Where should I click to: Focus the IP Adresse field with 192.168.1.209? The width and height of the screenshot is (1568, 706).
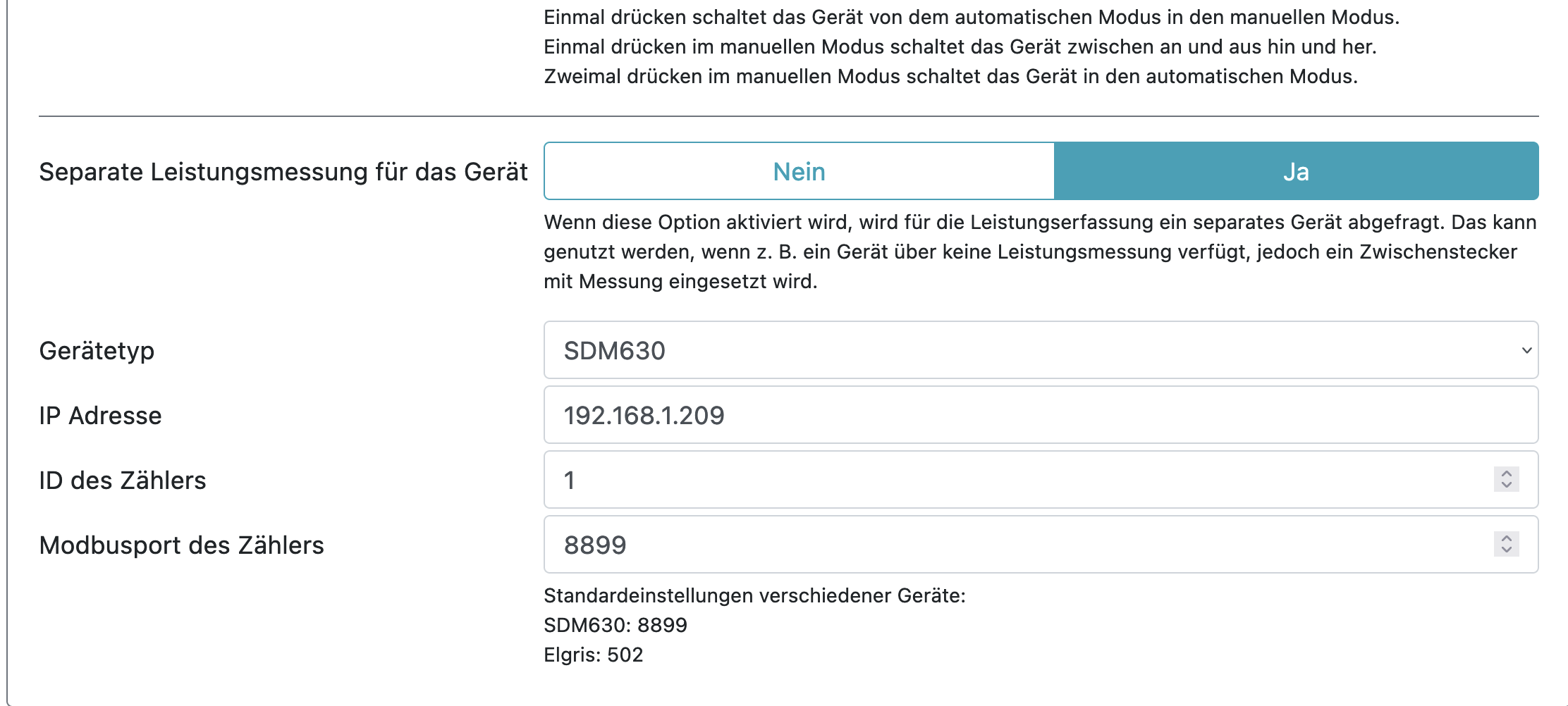(1041, 415)
